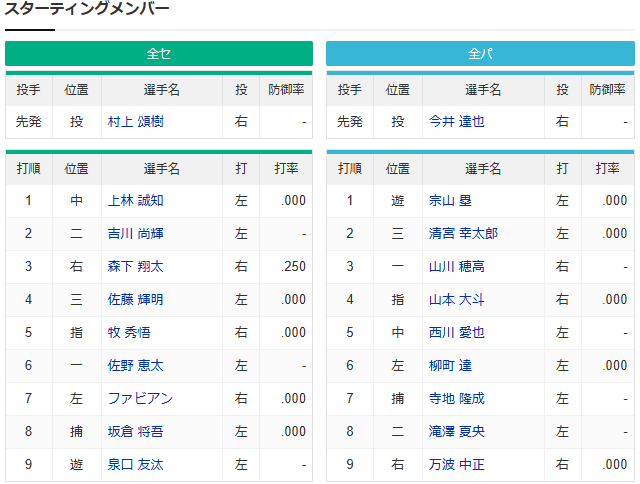Open the 全パ team header
Viewport: 640px width, 484px height.
pyautogui.click(x=480, y=53)
